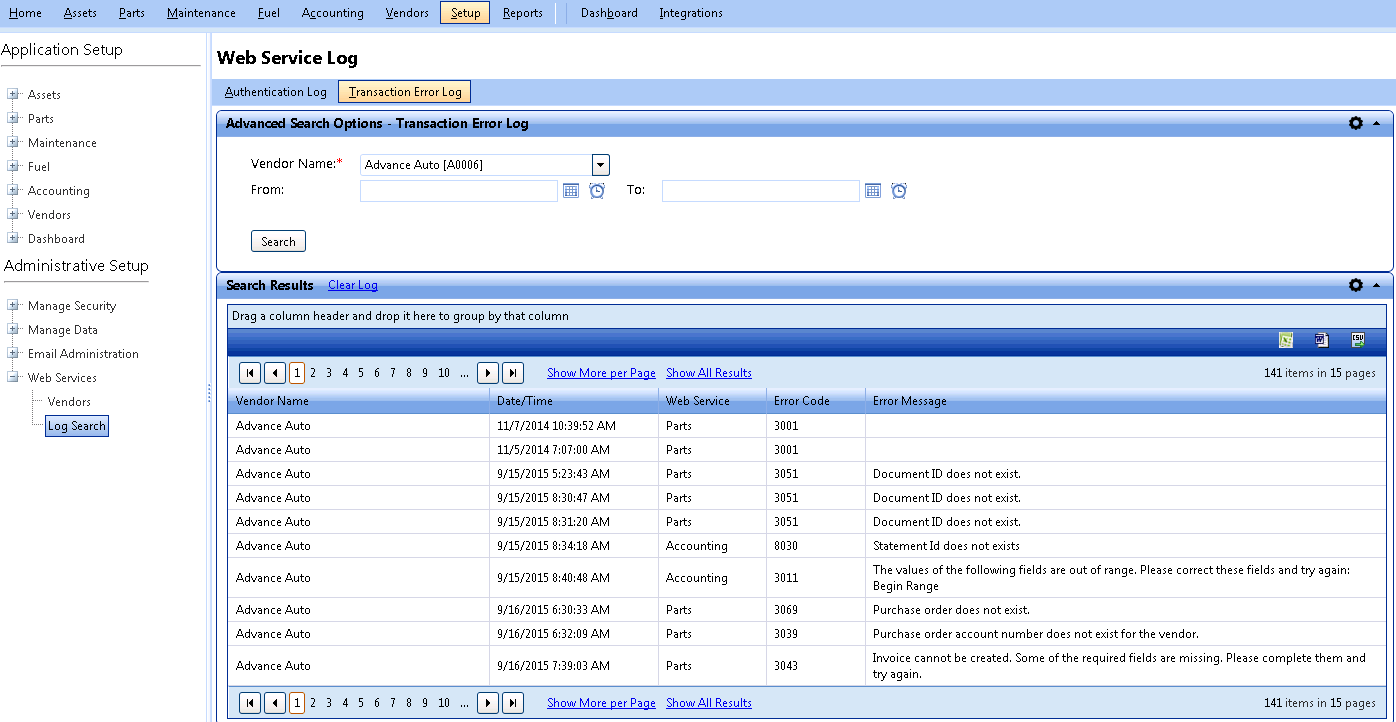1396x722 pixels.
Task: Open the To time picker clock
Action: click(x=899, y=191)
